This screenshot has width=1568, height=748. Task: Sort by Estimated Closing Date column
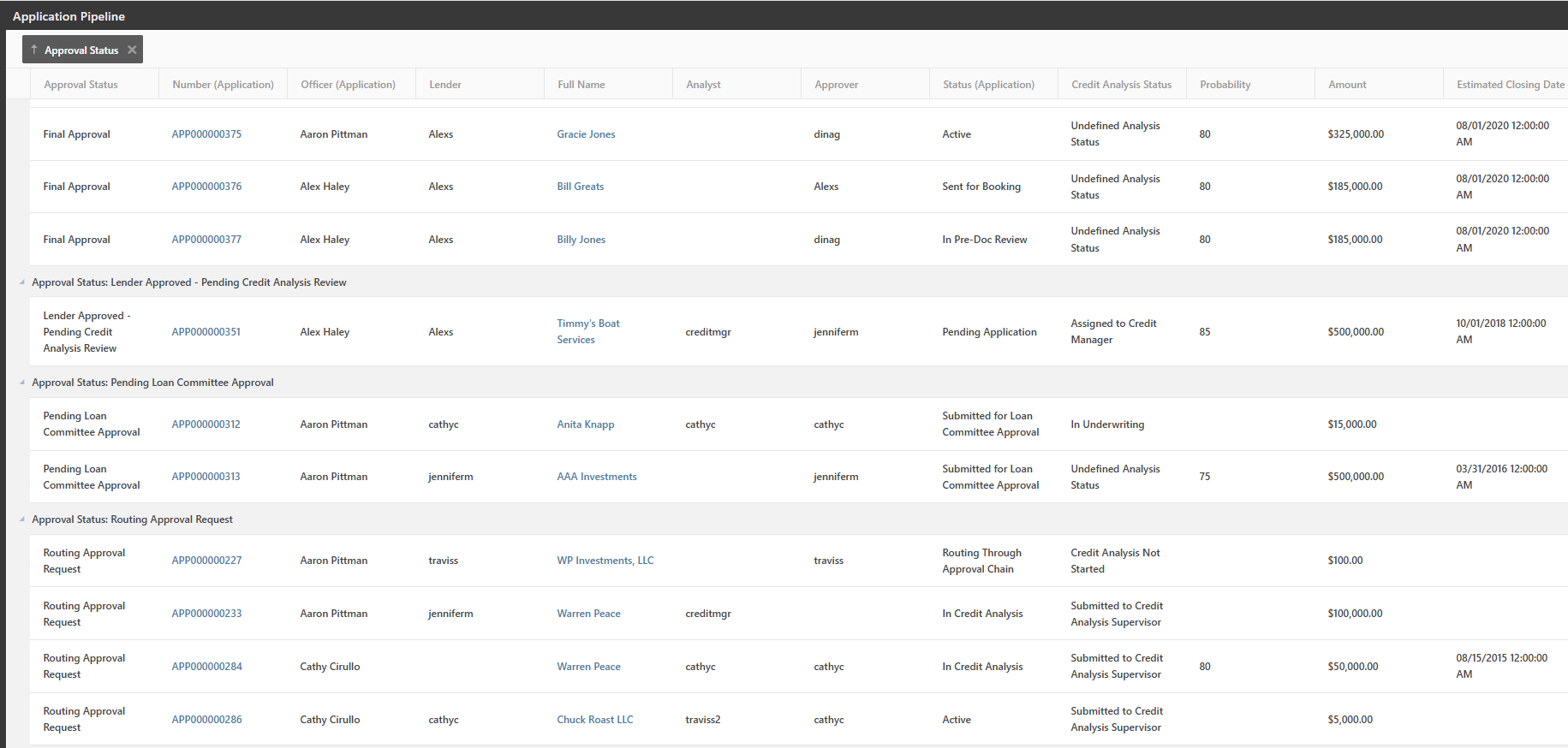coord(1510,85)
